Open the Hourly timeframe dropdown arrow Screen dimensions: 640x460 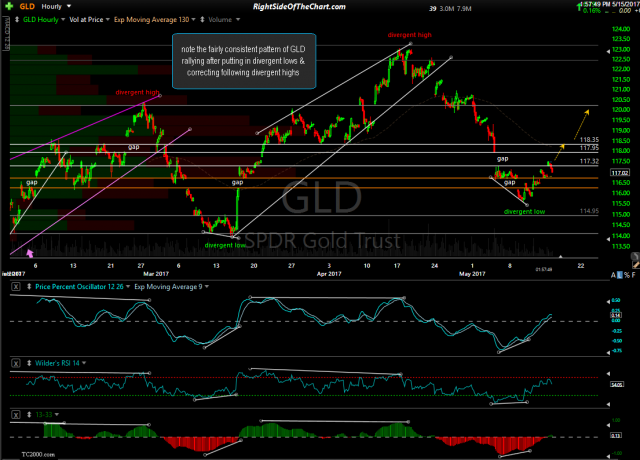(69, 6)
